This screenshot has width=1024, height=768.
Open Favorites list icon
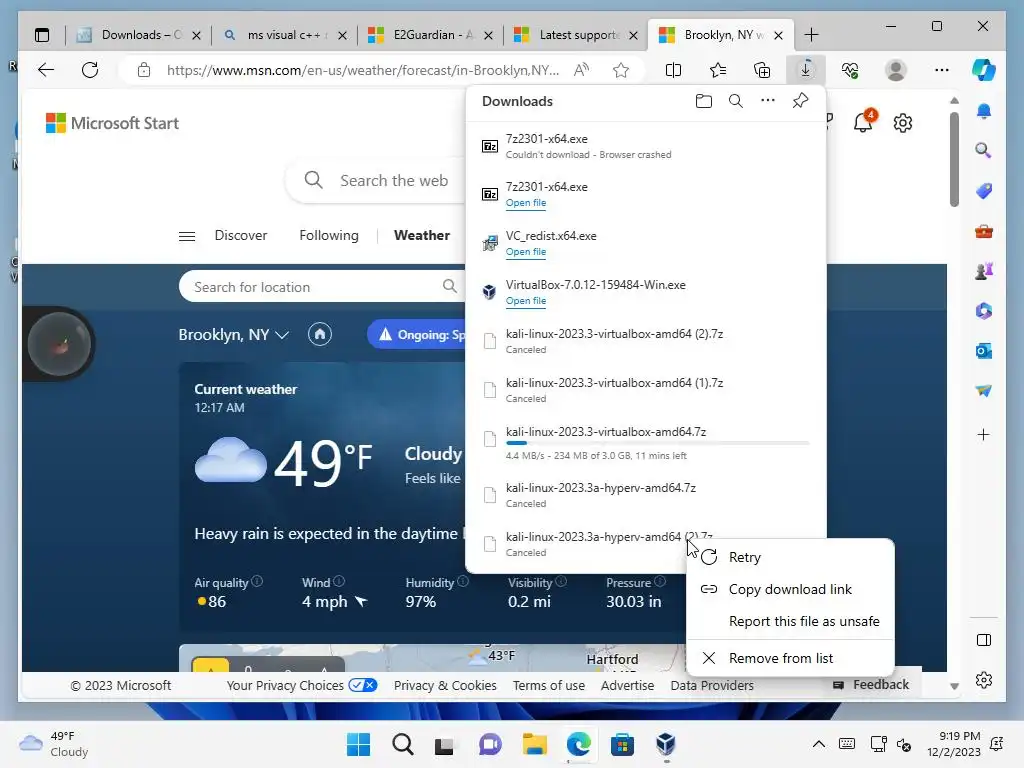tap(718, 70)
